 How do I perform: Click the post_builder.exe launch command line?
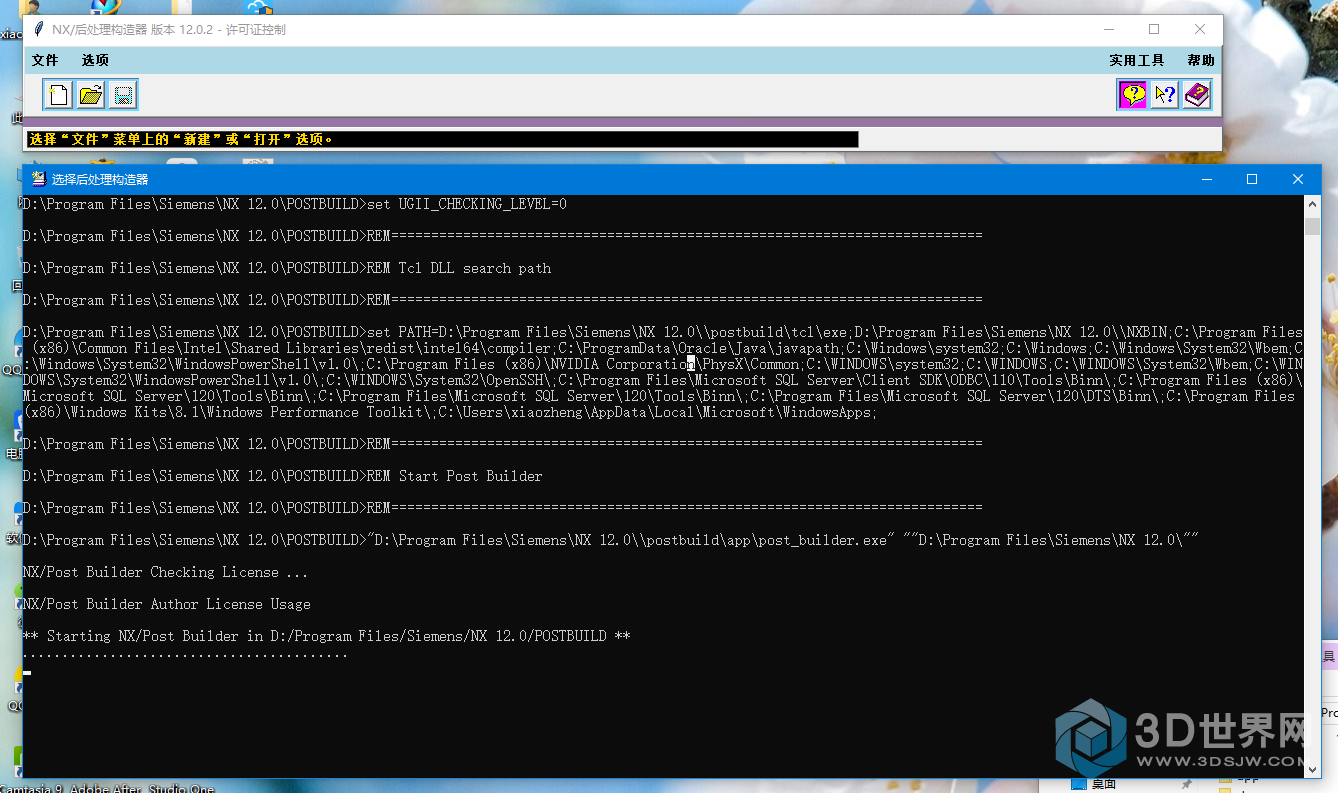click(x=611, y=540)
